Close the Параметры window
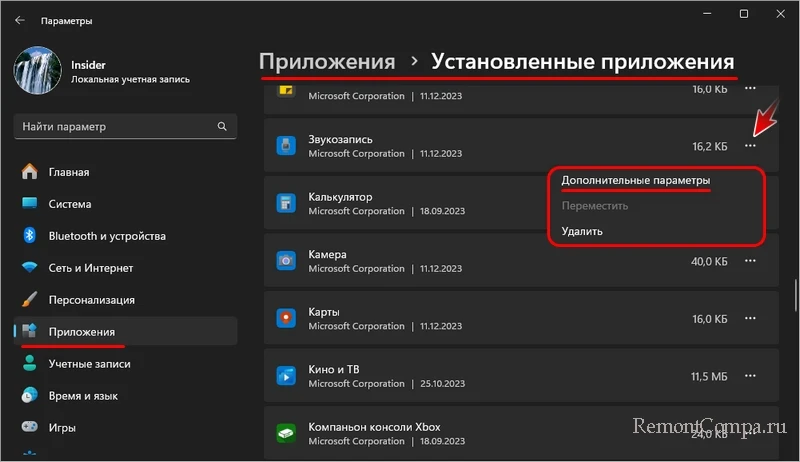The width and height of the screenshot is (800, 462). click(x=781, y=14)
